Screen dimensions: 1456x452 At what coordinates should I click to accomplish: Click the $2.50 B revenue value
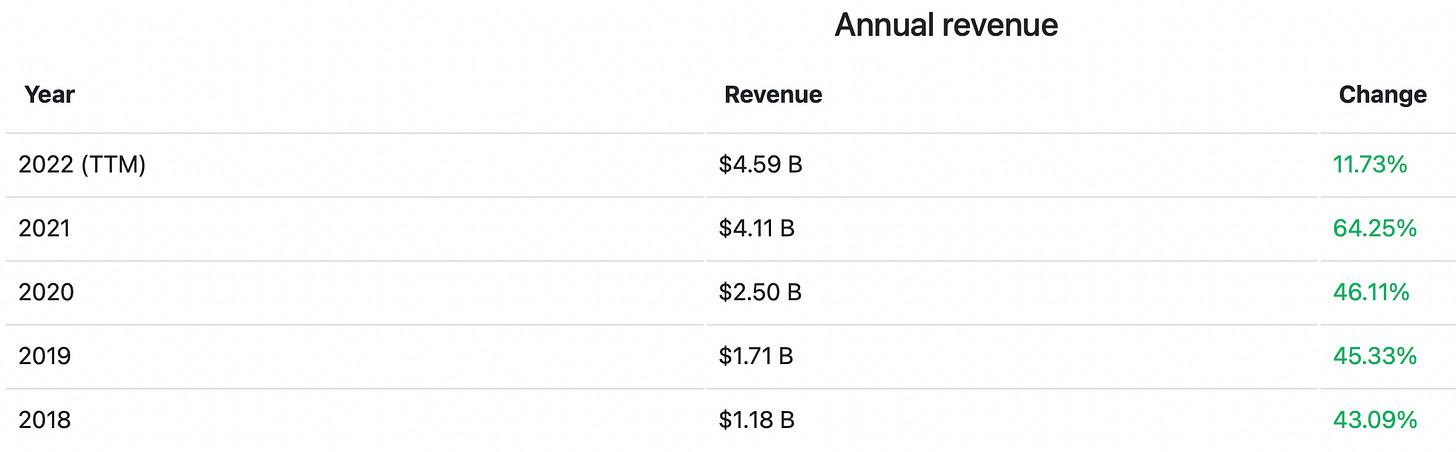(x=760, y=293)
